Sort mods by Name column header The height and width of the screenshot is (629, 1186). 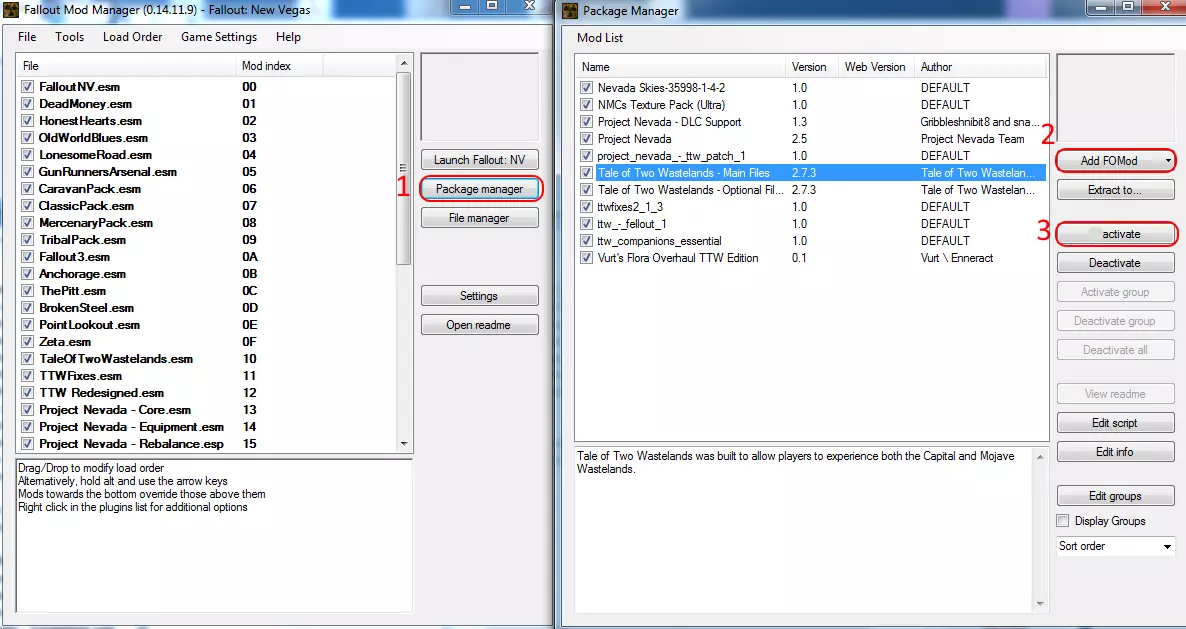[x=681, y=67]
